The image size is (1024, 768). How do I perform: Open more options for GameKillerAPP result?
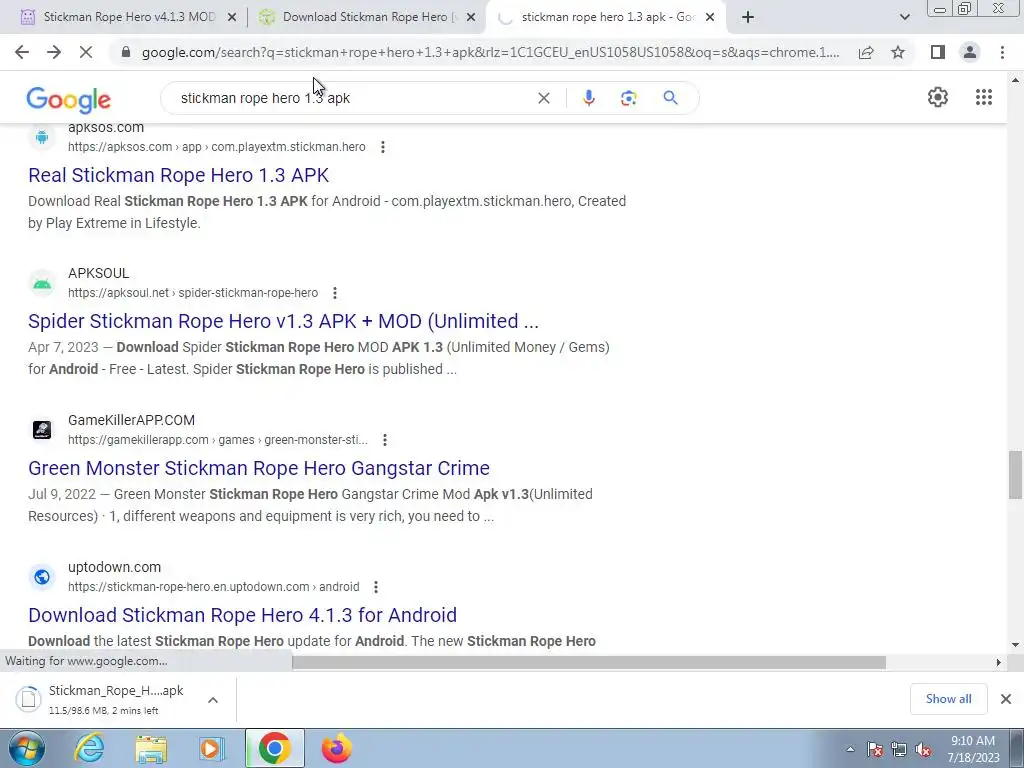385,440
